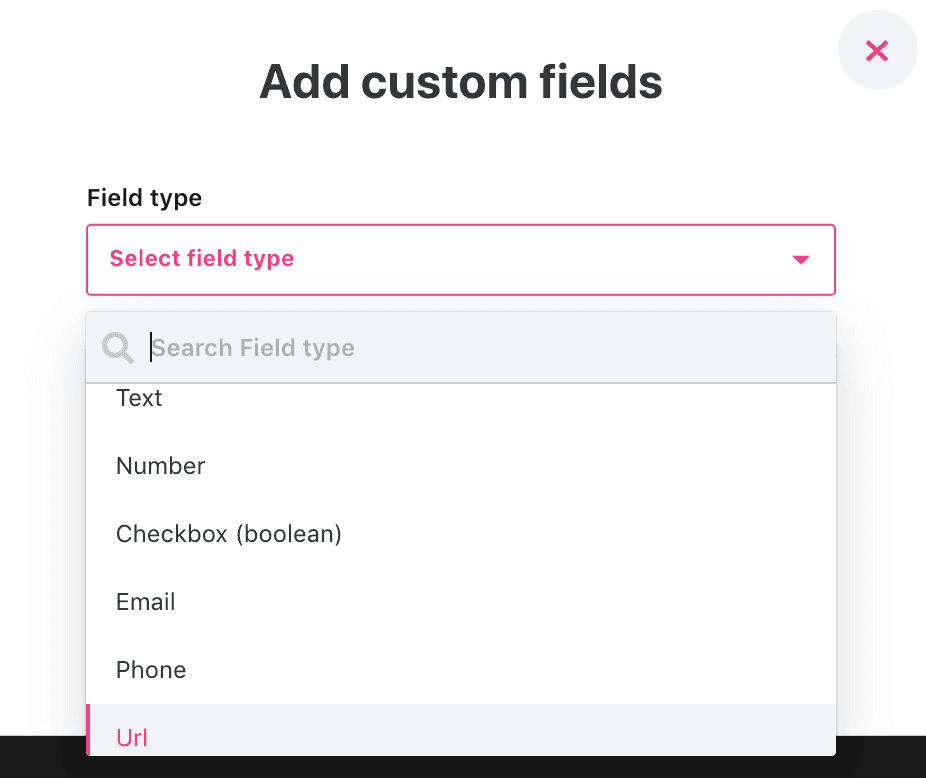This screenshot has height=778, width=926.
Task: Click the word 'boolean' in Checkbox option
Action: tap(289, 534)
